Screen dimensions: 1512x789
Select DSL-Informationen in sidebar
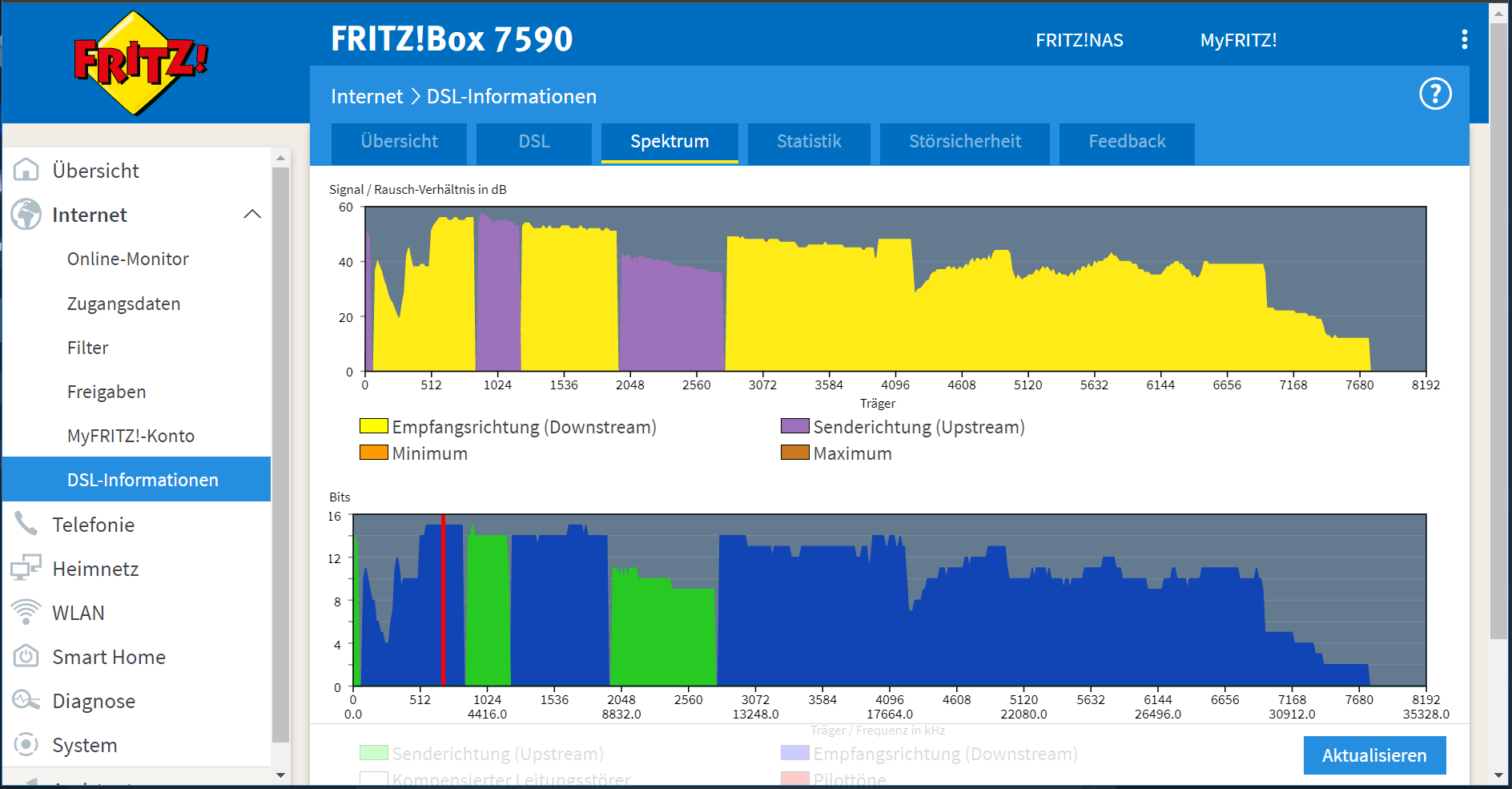pyautogui.click(x=137, y=479)
